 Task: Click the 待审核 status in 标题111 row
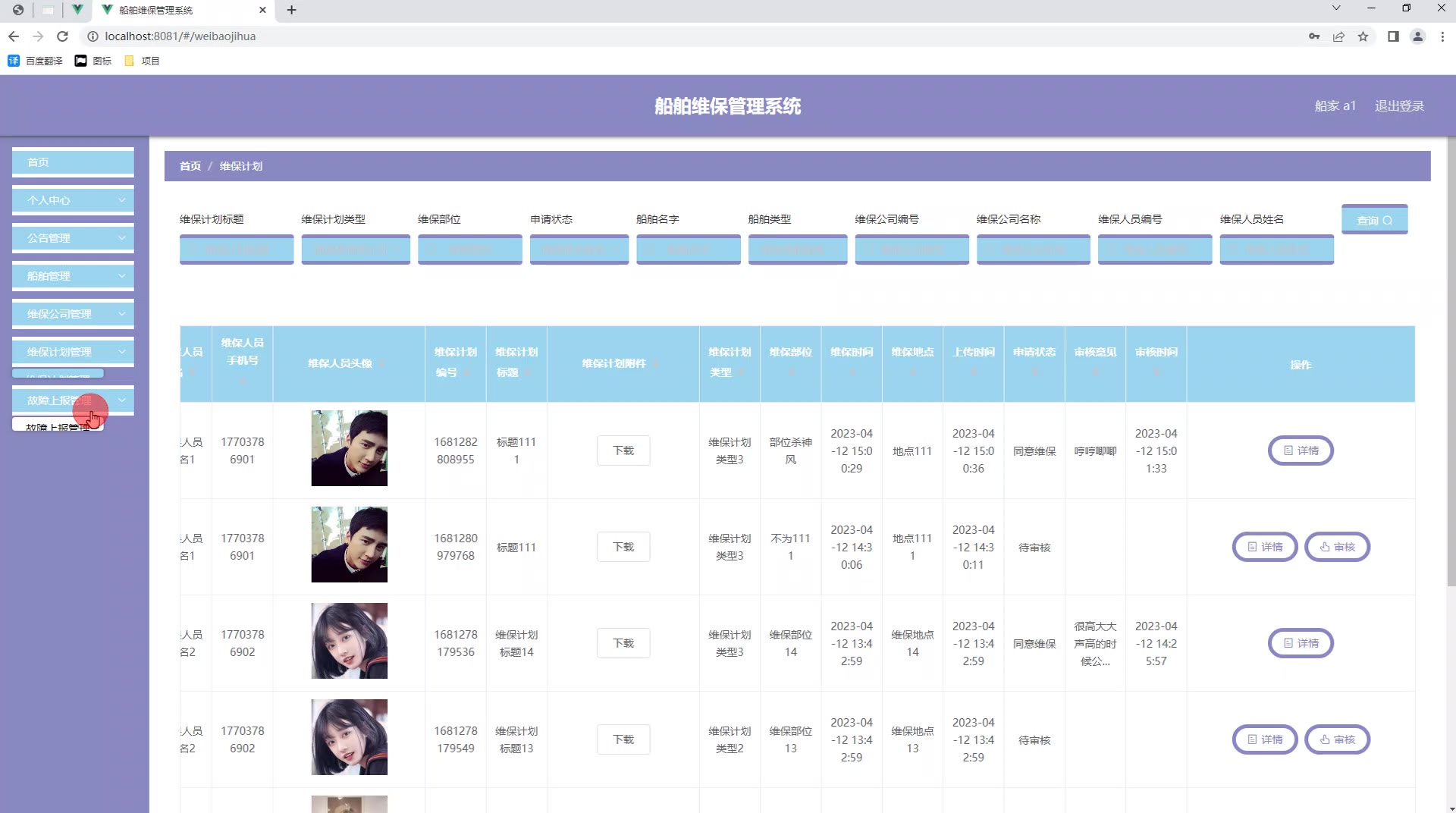[1034, 548]
